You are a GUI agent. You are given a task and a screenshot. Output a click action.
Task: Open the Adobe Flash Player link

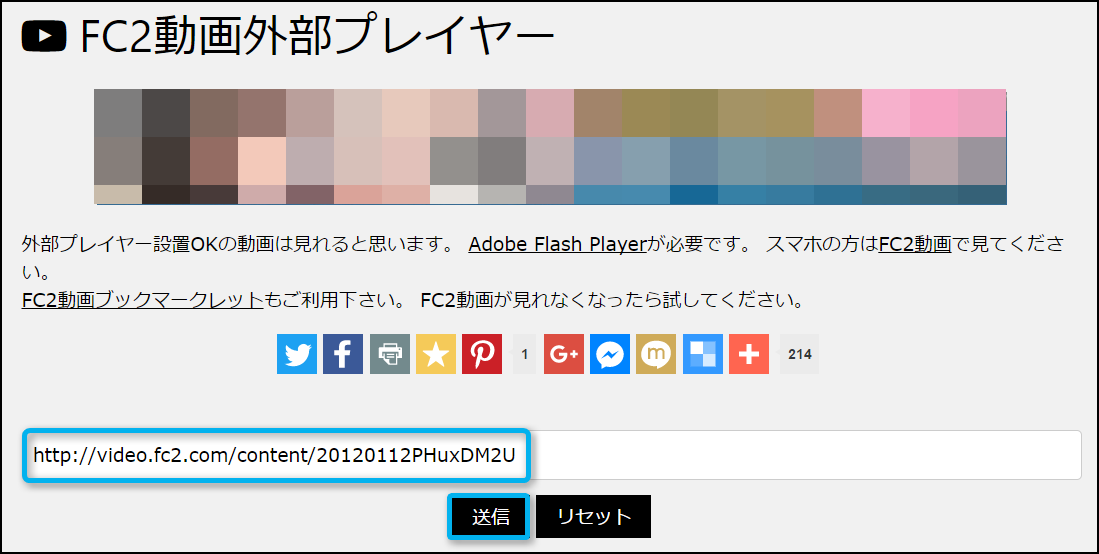(x=557, y=243)
